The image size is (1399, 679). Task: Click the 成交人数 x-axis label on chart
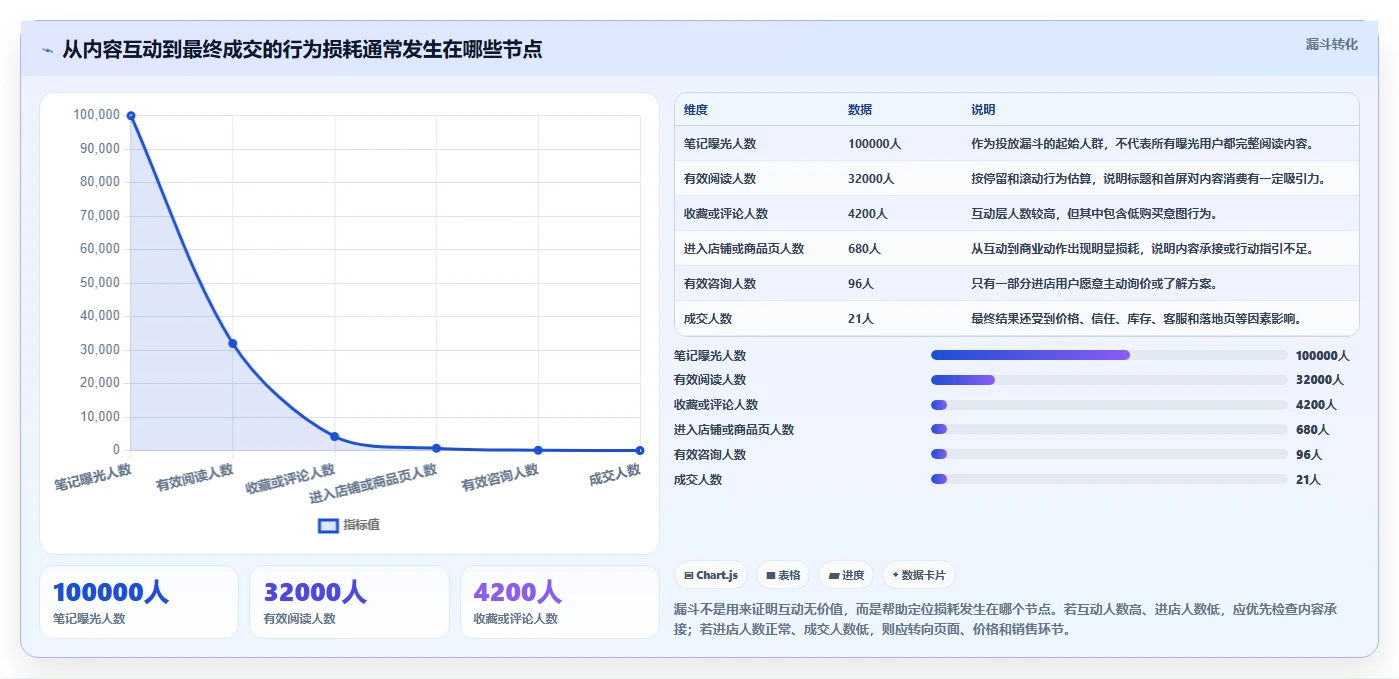click(614, 475)
